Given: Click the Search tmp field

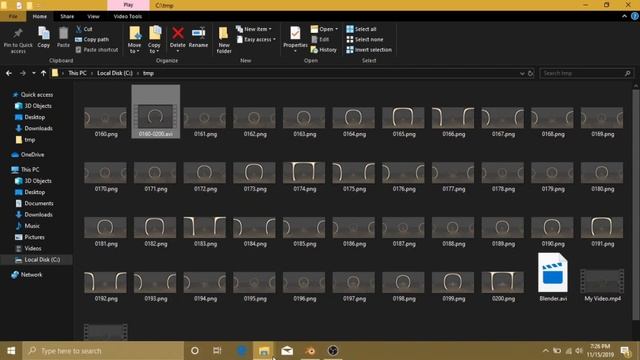Looking at the screenshot, I should [x=586, y=73].
